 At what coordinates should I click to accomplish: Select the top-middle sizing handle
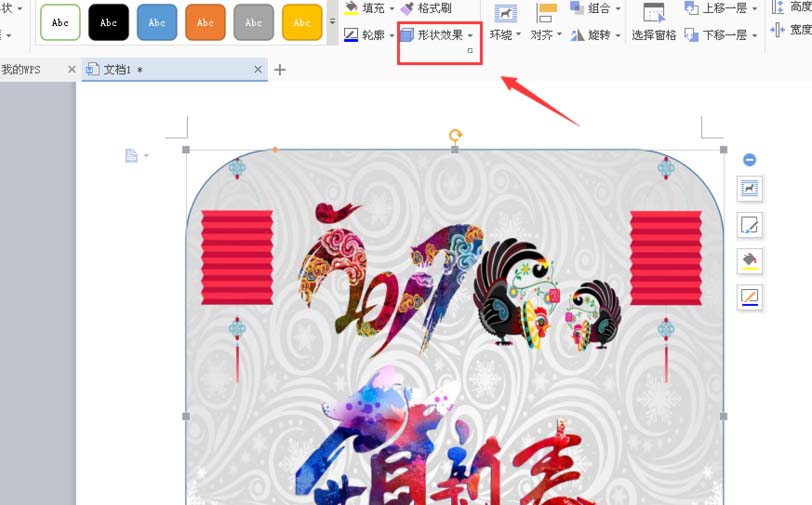455,150
